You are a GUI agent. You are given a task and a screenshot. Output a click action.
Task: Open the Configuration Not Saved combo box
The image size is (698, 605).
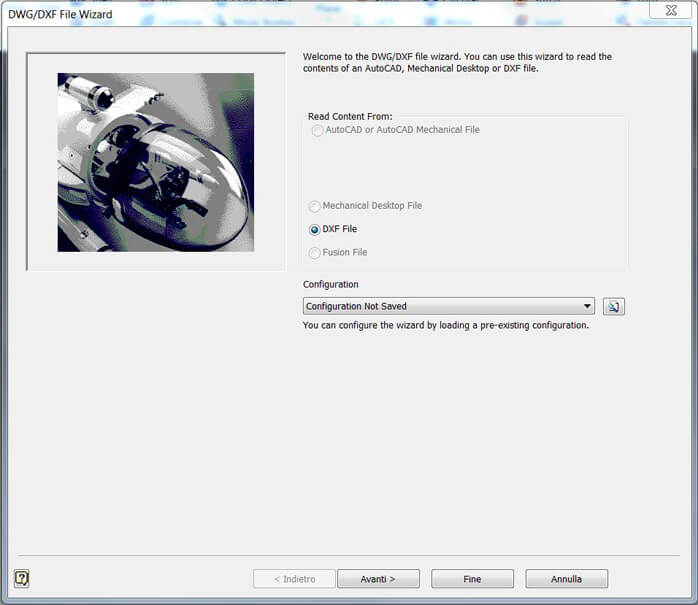pyautogui.click(x=448, y=306)
